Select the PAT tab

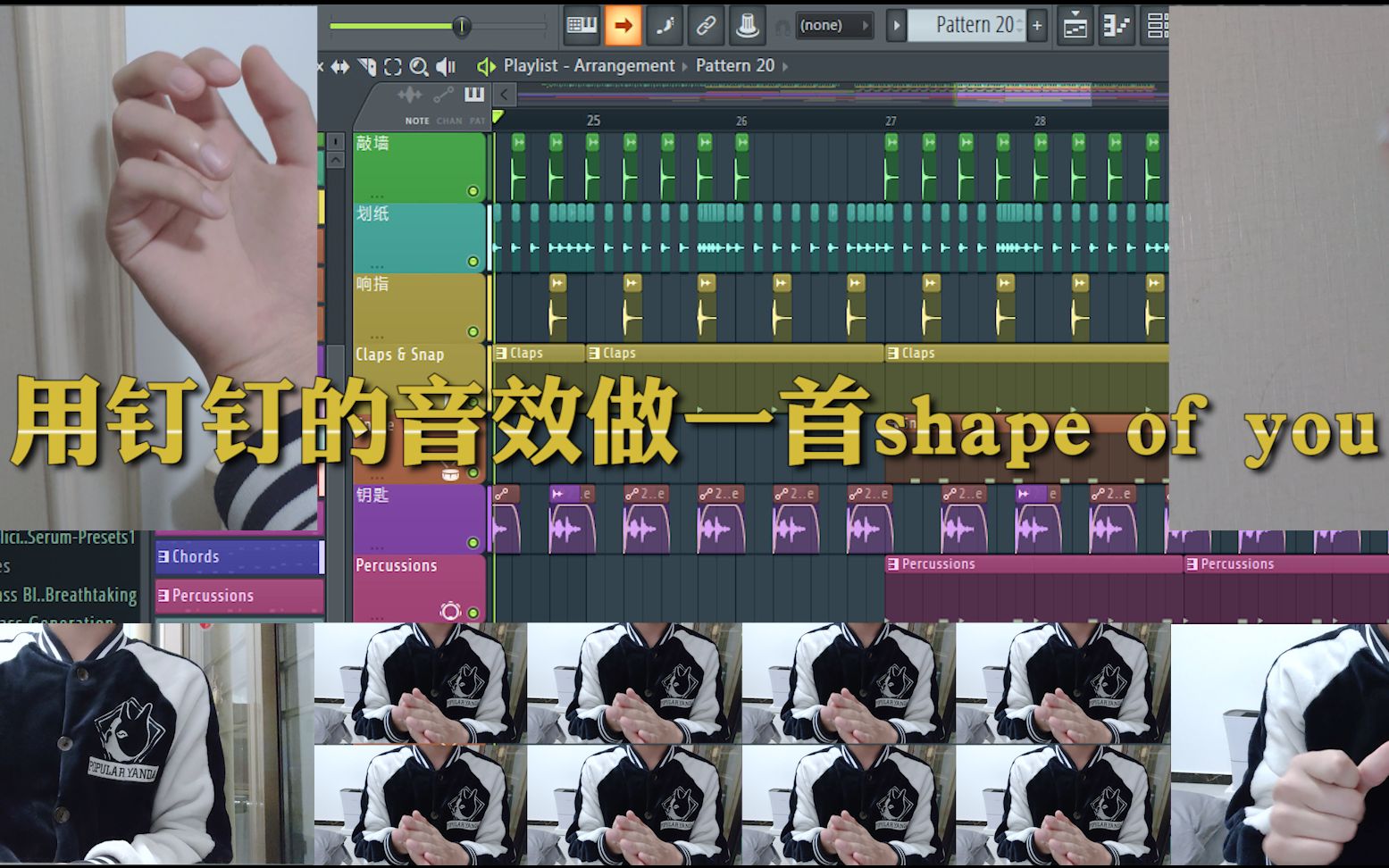tap(478, 121)
